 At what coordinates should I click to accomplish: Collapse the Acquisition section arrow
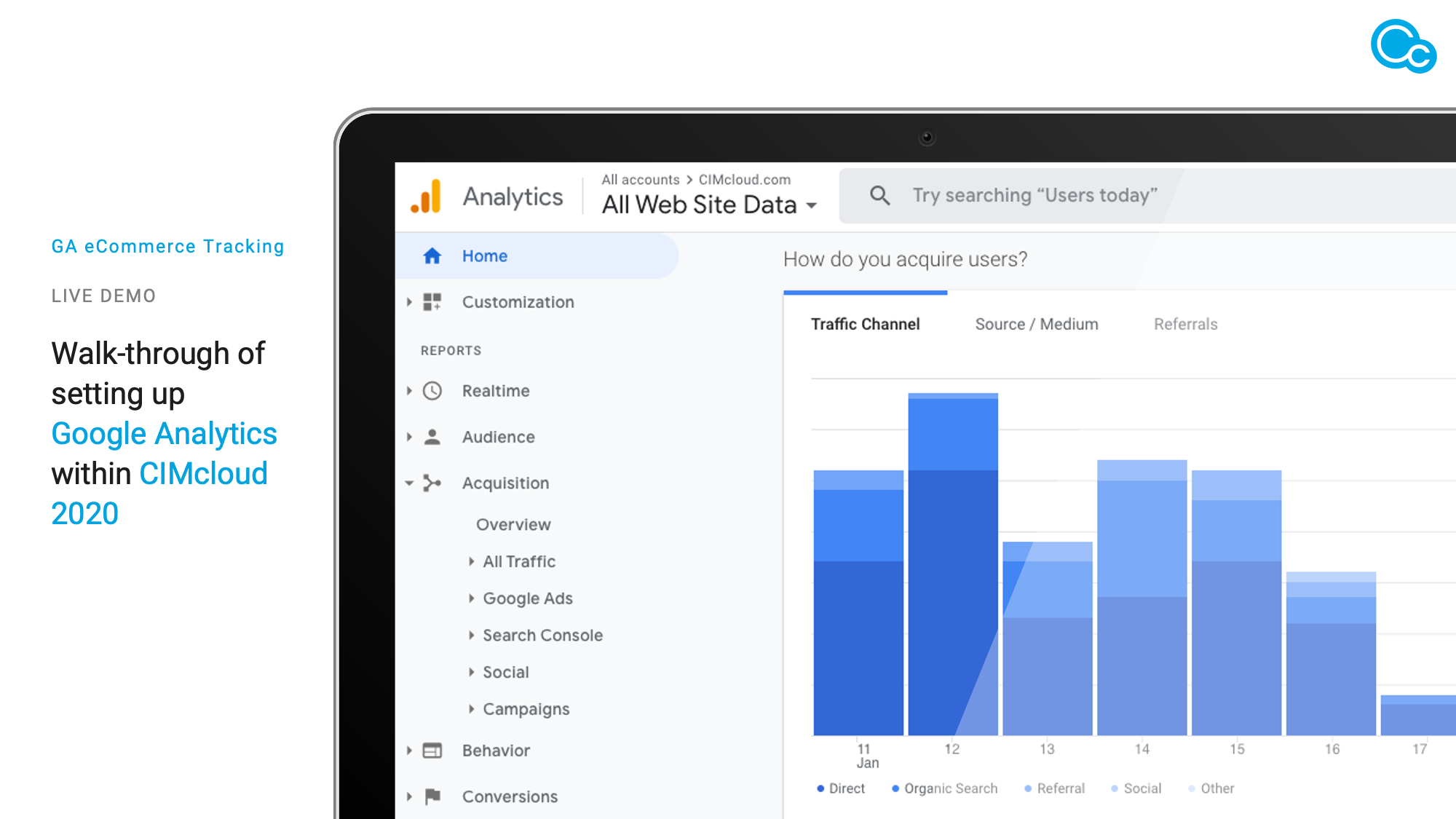[x=409, y=483]
